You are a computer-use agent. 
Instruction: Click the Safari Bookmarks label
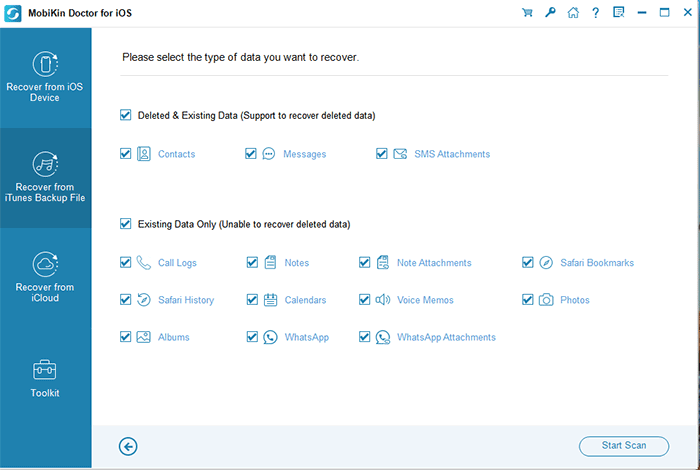pyautogui.click(x=597, y=263)
